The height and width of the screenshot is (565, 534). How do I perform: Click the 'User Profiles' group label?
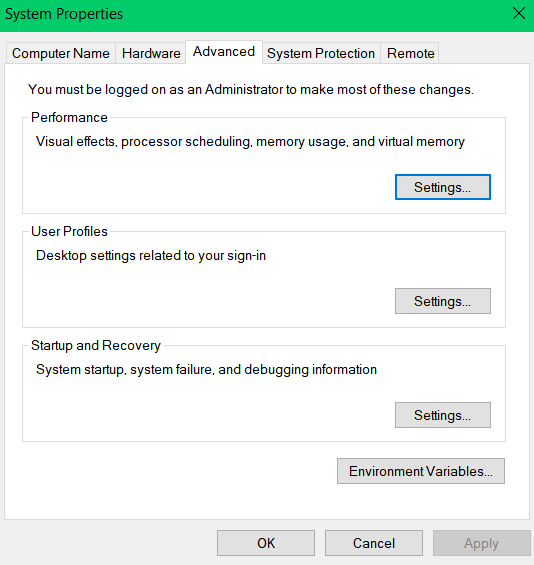(x=69, y=231)
